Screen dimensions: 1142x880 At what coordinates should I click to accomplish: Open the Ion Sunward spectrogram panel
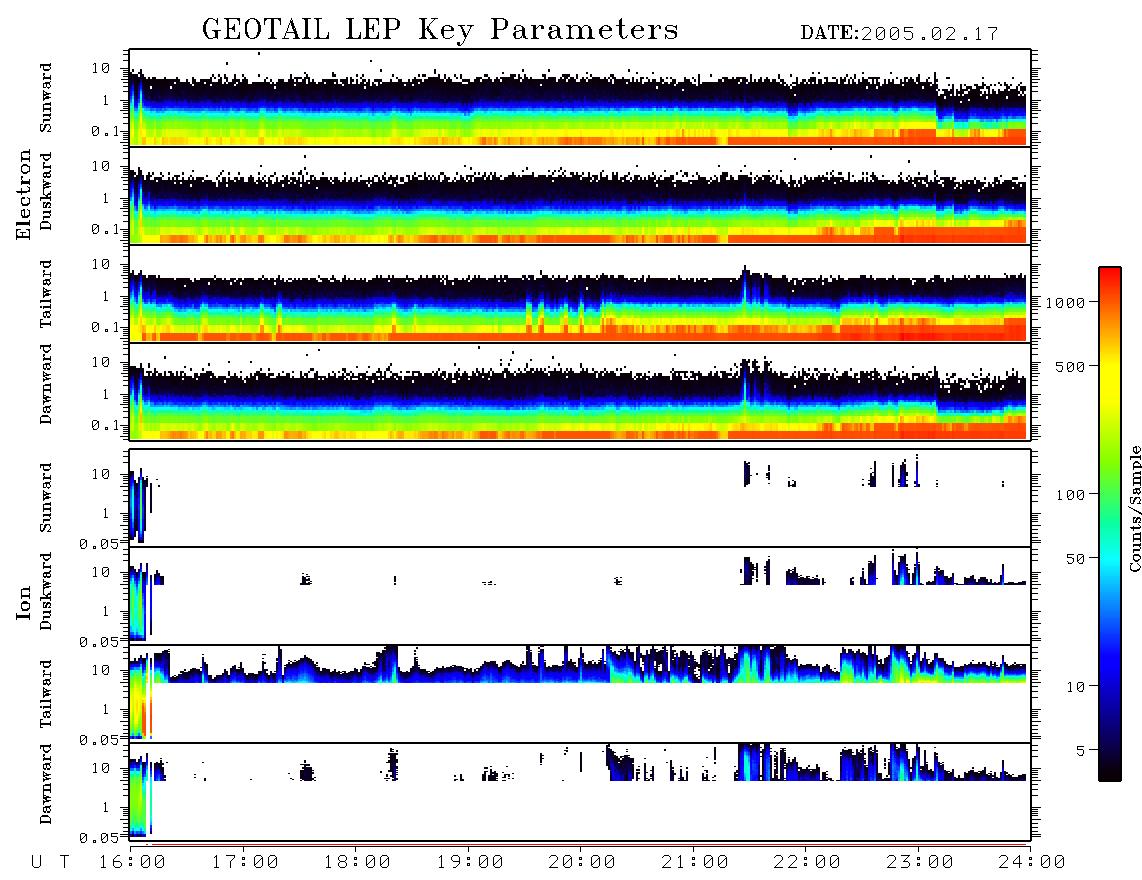[x=580, y=498]
